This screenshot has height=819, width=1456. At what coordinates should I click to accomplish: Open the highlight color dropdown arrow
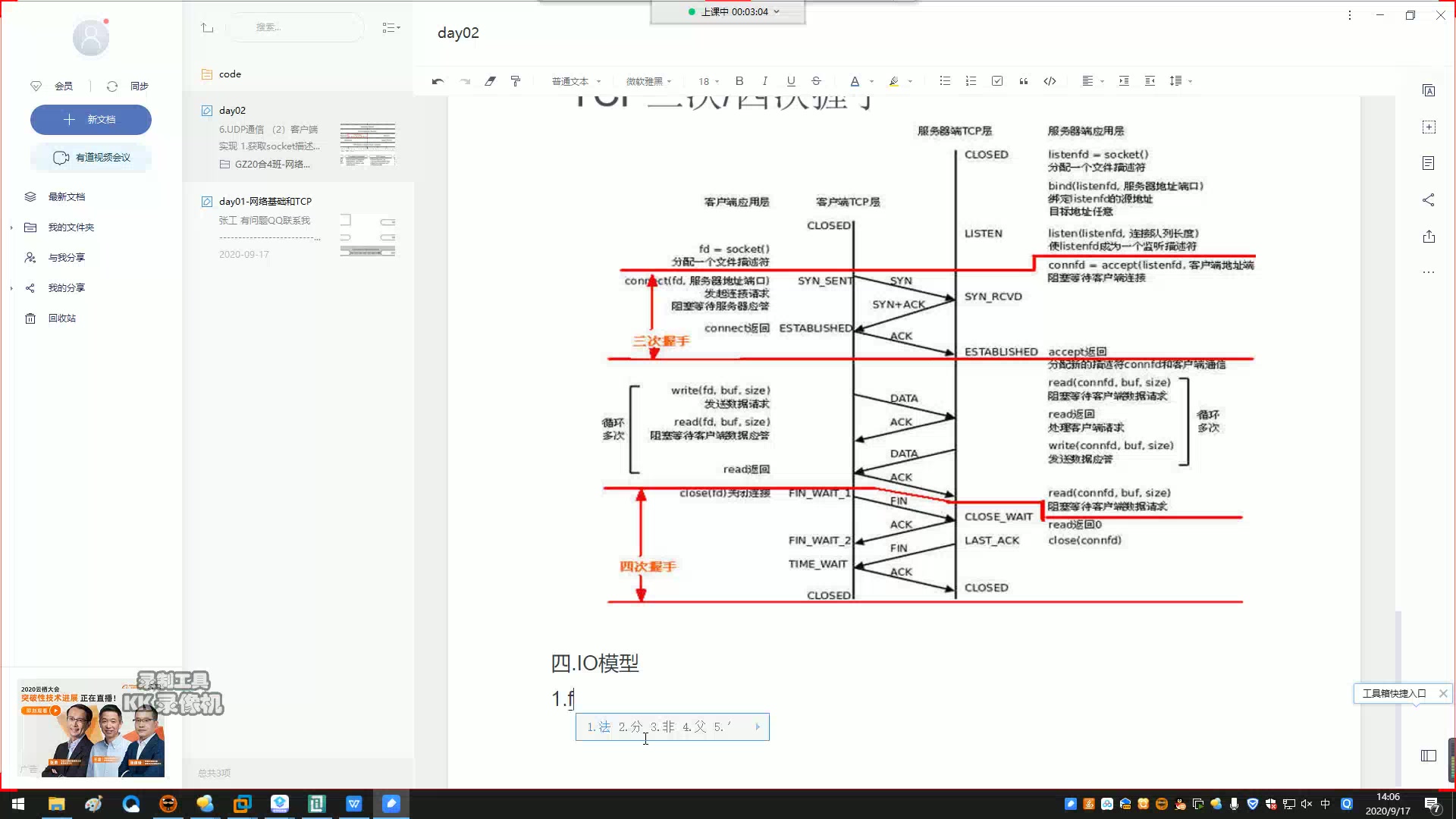910,81
